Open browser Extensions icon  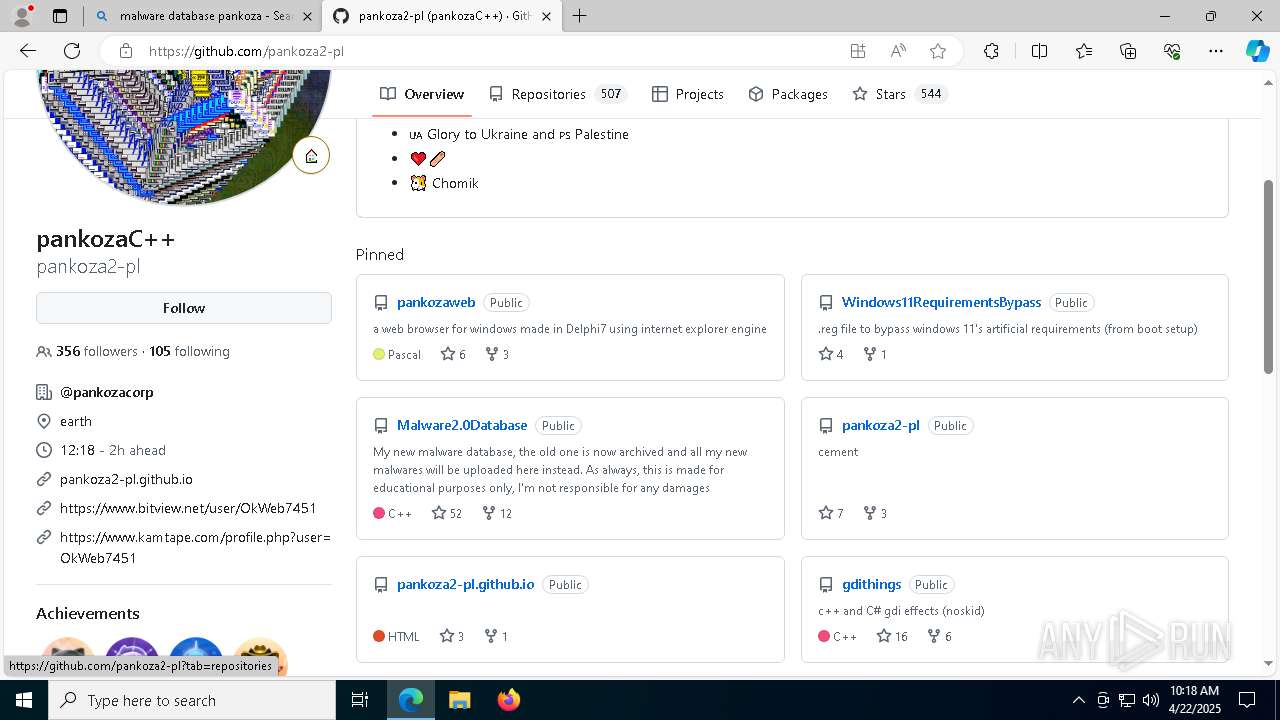pos(991,51)
